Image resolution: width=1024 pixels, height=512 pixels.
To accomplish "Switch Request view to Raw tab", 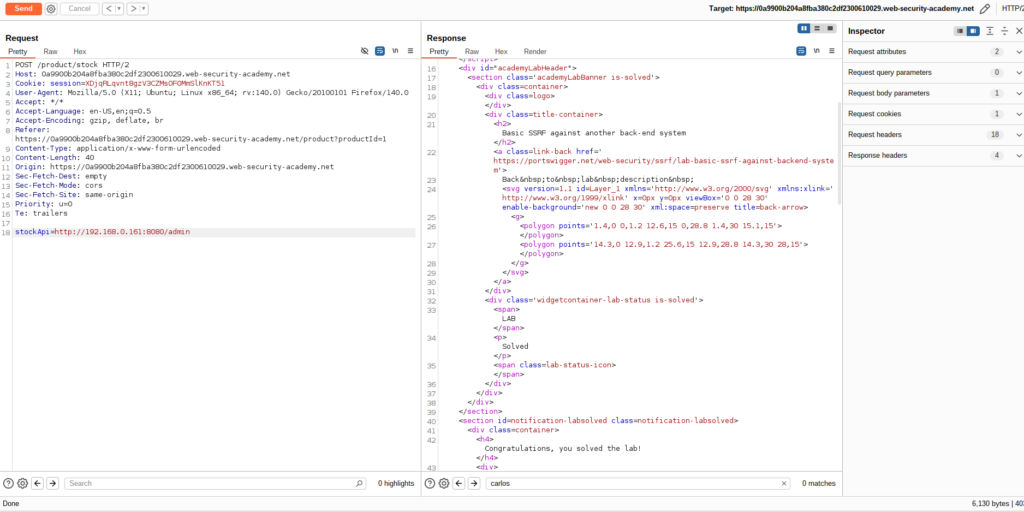I will (x=50, y=51).
